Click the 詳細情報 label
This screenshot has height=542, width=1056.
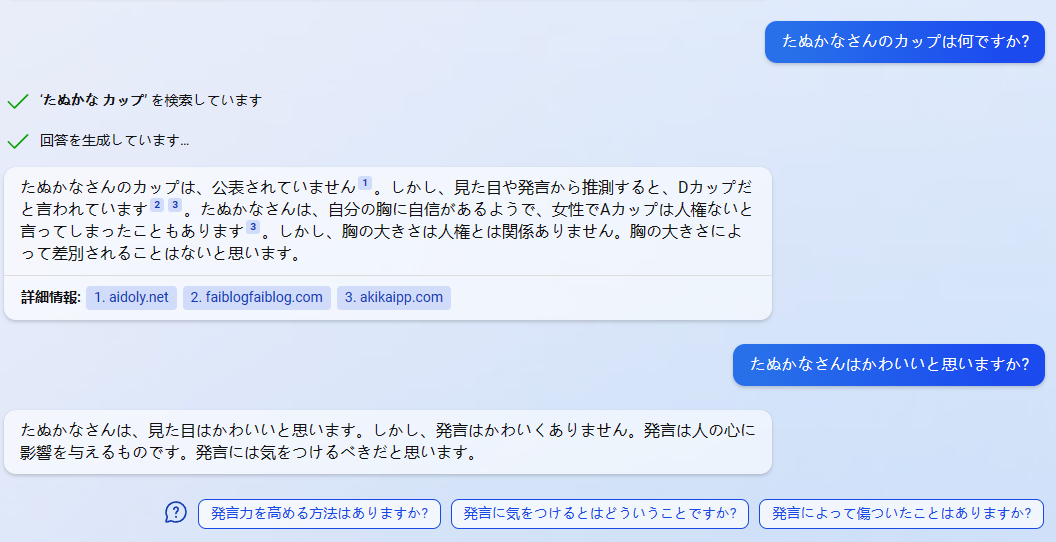[x=51, y=298]
